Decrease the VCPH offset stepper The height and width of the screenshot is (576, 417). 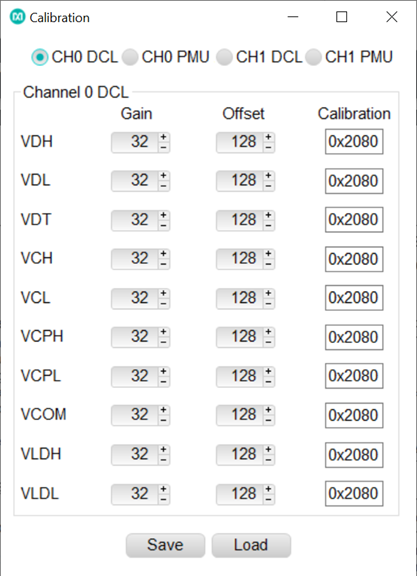(269, 342)
